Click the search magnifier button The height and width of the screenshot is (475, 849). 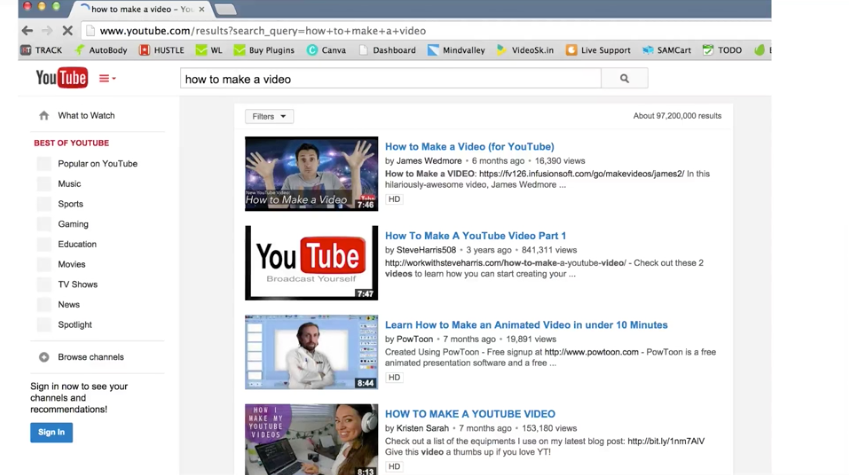tap(624, 79)
